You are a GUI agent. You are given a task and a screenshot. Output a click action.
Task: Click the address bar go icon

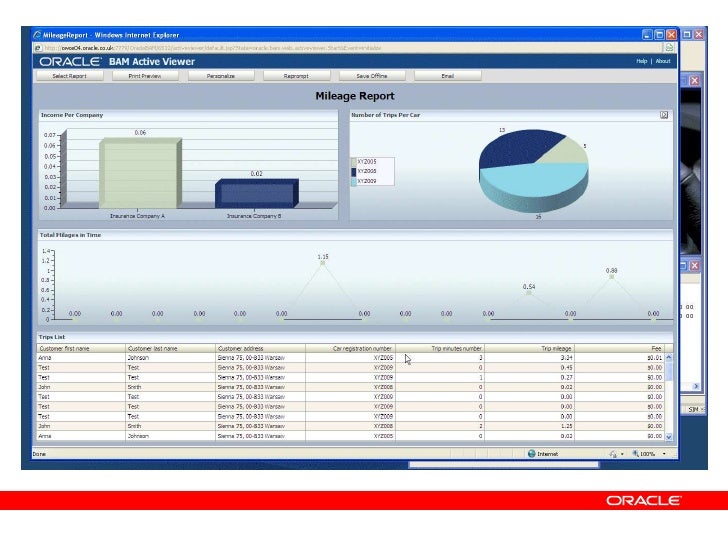click(x=669, y=48)
